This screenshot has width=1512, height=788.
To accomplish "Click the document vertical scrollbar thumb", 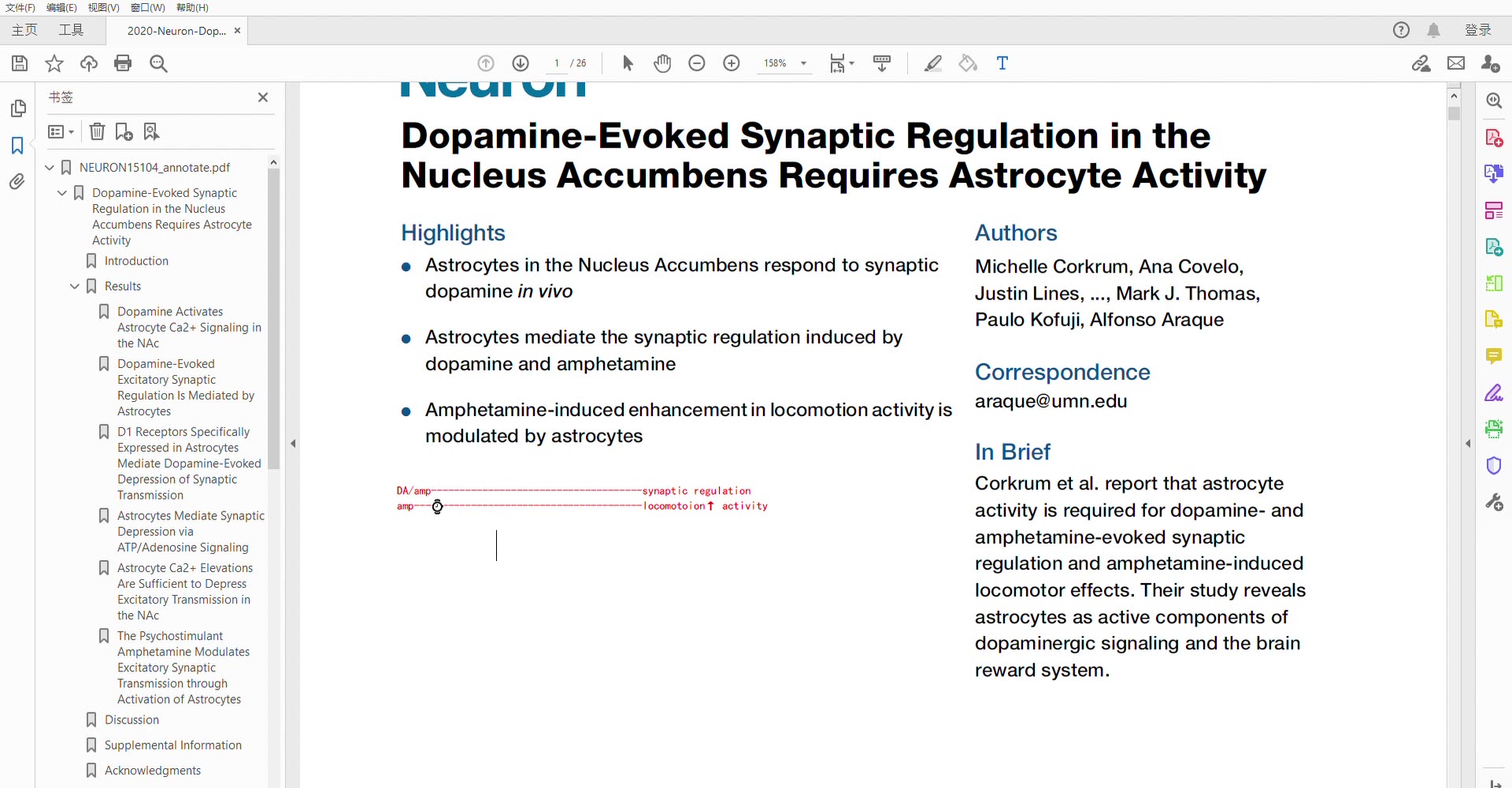I will [1454, 113].
